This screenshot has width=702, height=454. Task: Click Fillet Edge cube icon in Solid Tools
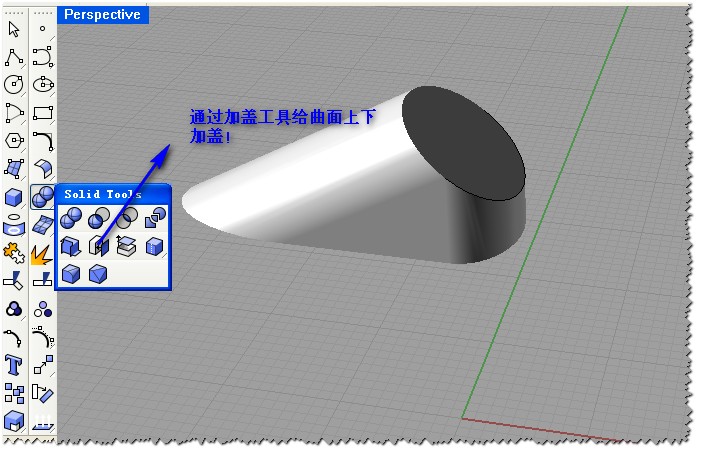point(155,247)
